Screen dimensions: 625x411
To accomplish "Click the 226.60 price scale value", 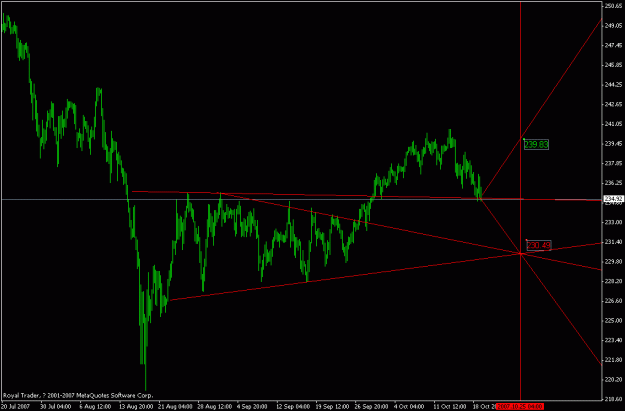I will click(614, 301).
